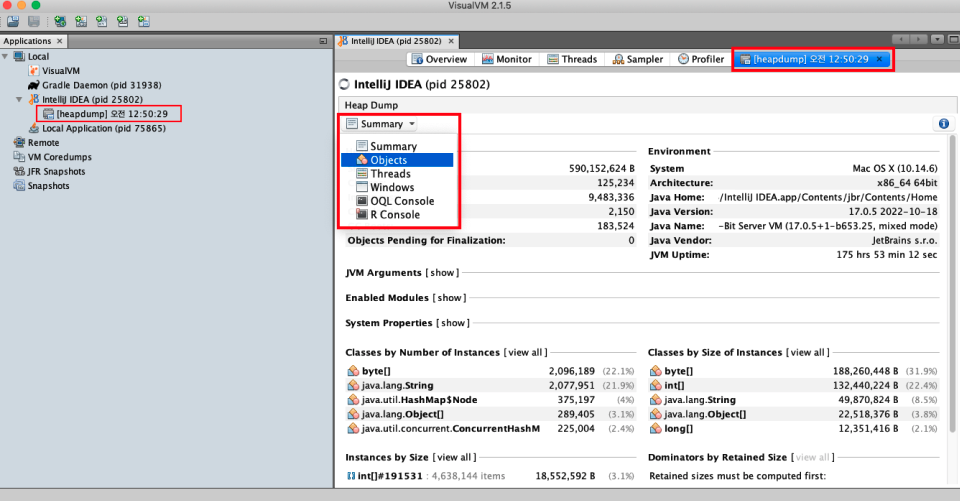This screenshot has height=501, width=960.
Task: Switch to the Overview tab
Action: click(x=440, y=59)
